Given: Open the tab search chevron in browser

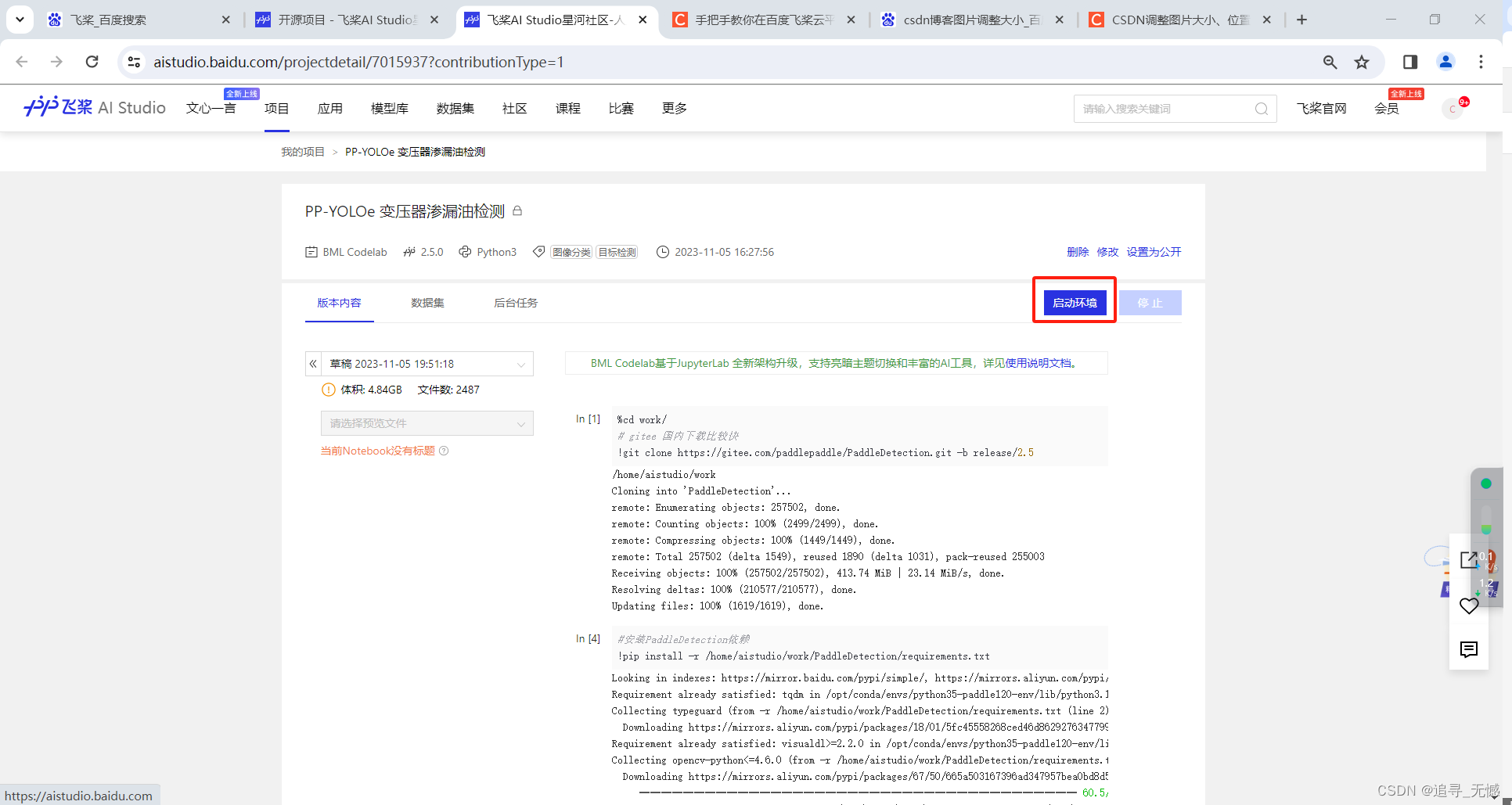Looking at the screenshot, I should [x=20, y=20].
